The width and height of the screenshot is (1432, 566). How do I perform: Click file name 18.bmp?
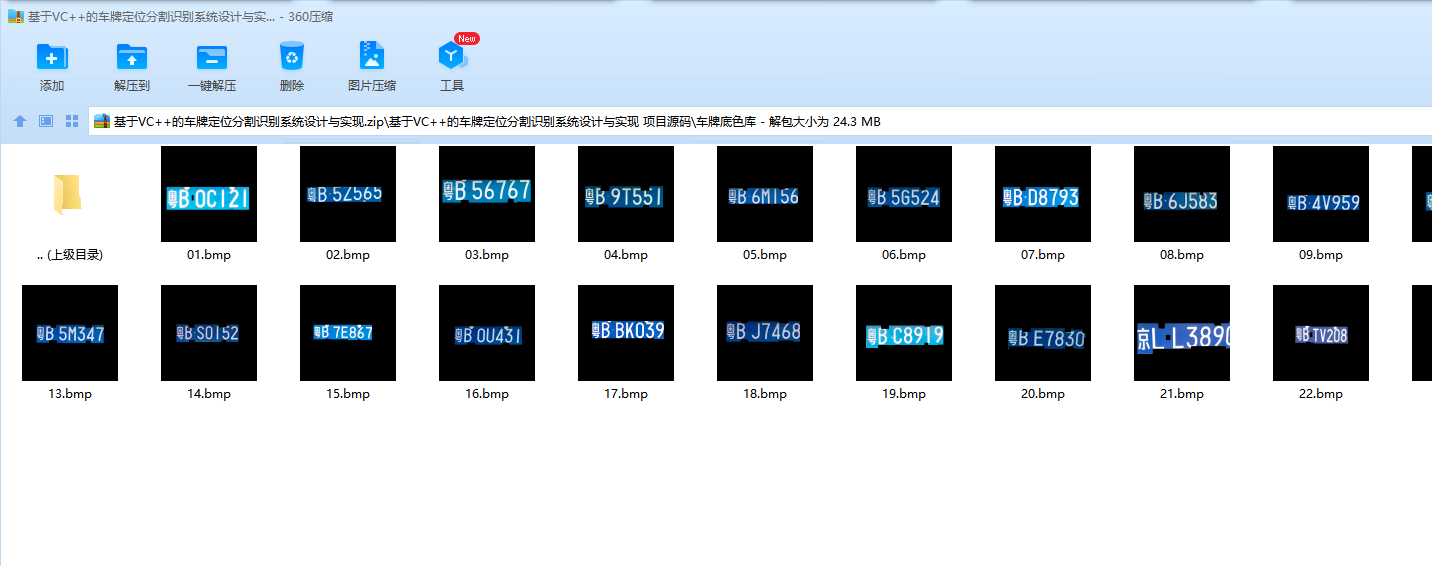click(765, 394)
